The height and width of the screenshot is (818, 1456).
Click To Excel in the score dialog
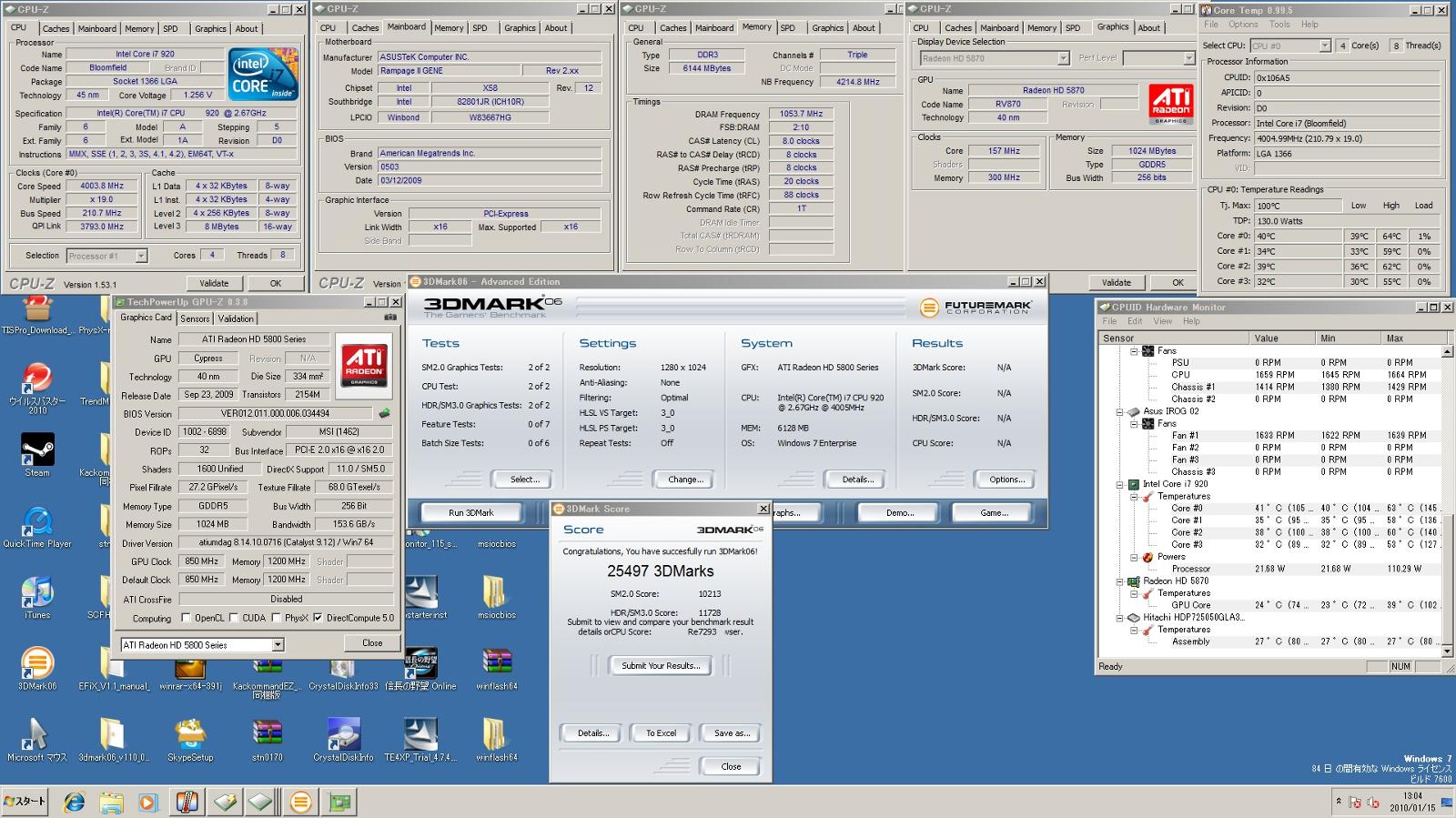click(x=662, y=733)
